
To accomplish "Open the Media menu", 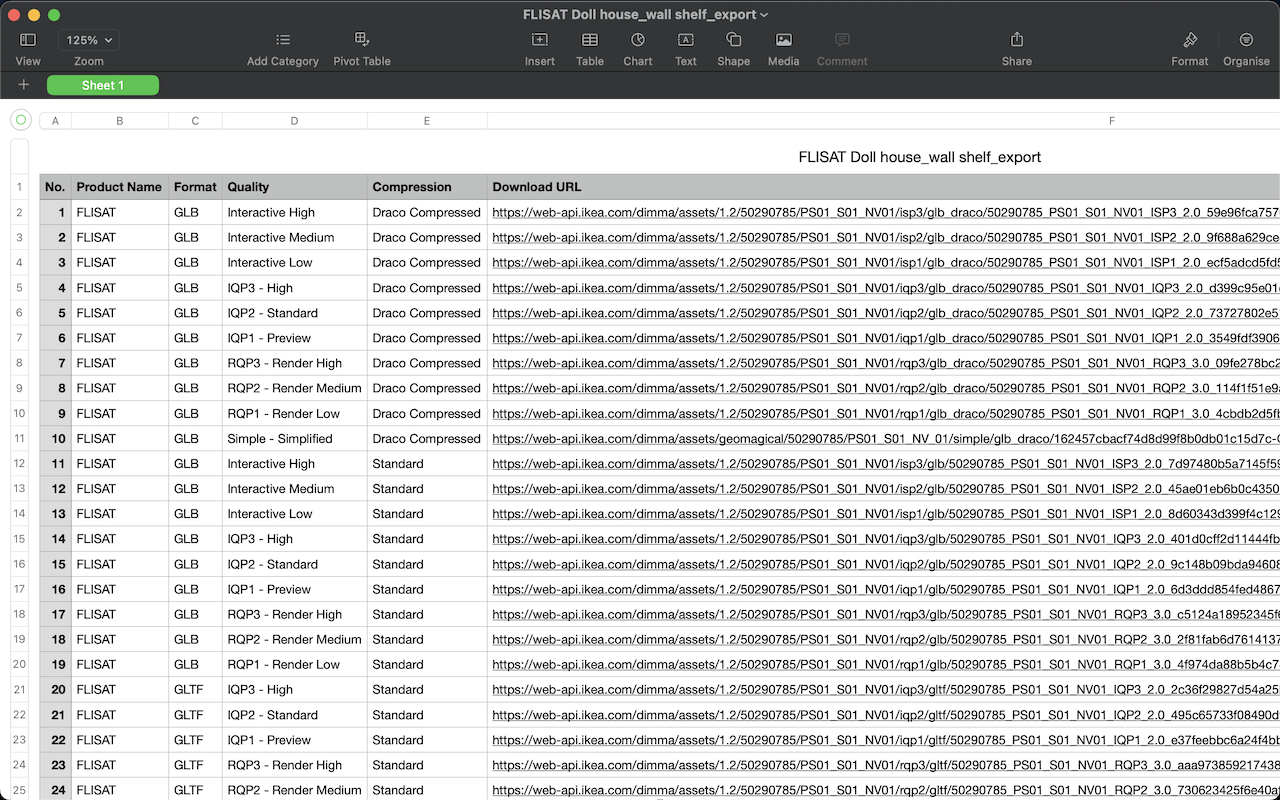I will (x=784, y=40).
